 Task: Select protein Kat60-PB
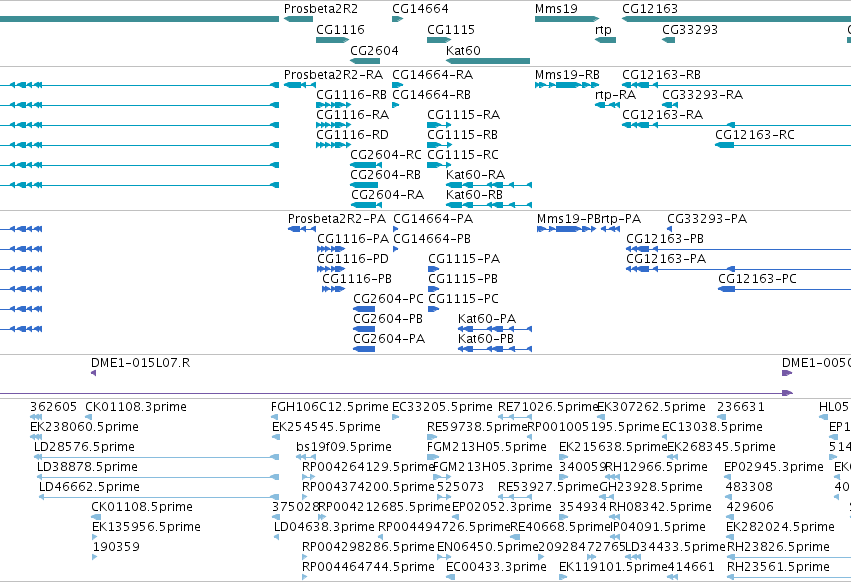click(x=486, y=339)
